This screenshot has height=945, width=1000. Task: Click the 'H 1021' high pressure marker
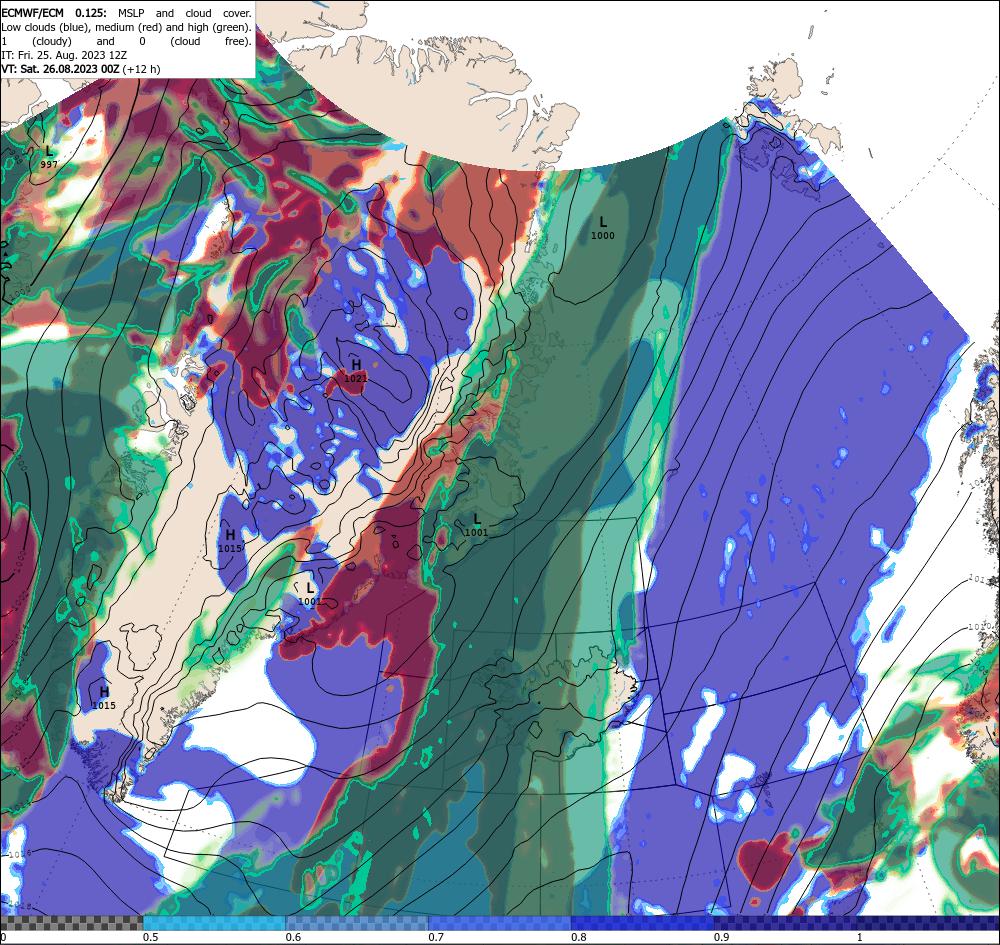[x=356, y=370]
